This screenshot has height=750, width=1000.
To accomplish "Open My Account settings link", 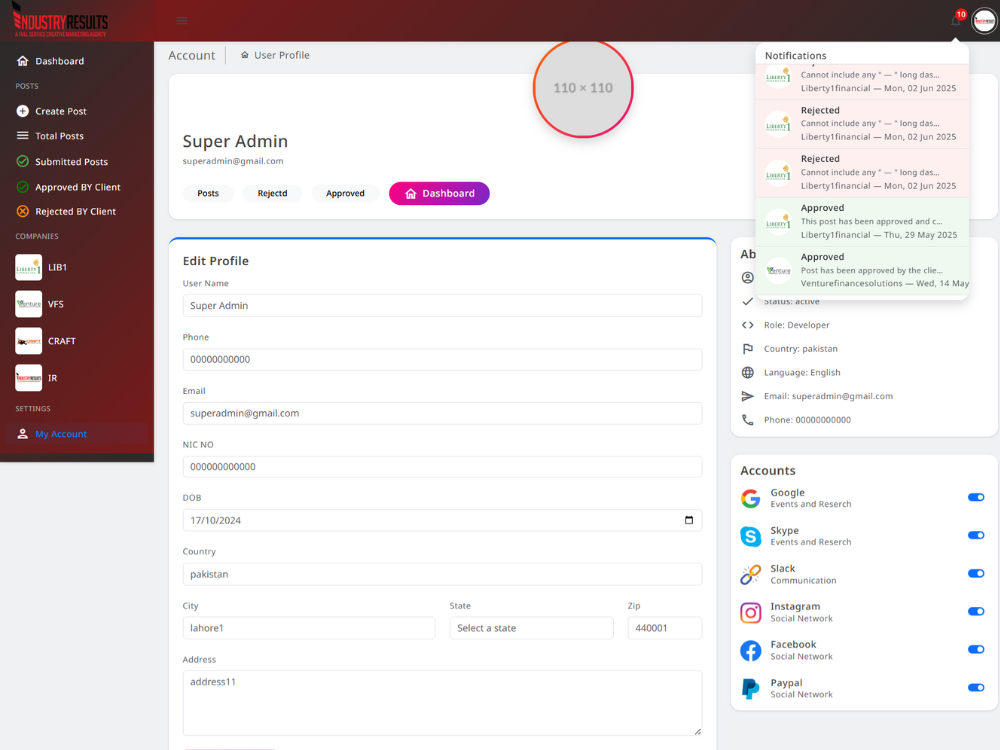I will tap(77, 434).
